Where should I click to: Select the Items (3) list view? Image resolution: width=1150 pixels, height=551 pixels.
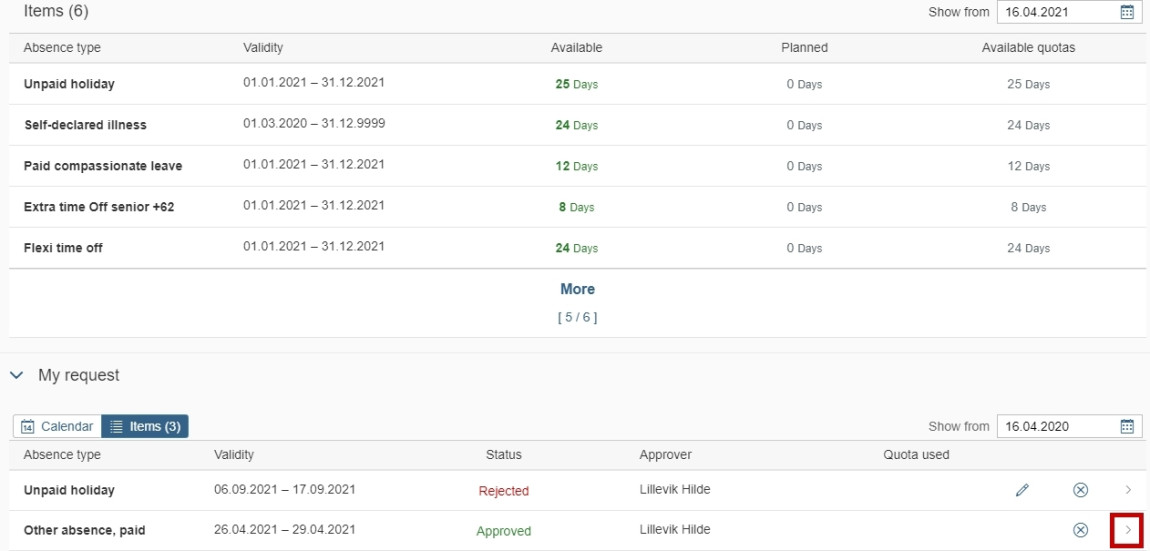point(144,426)
